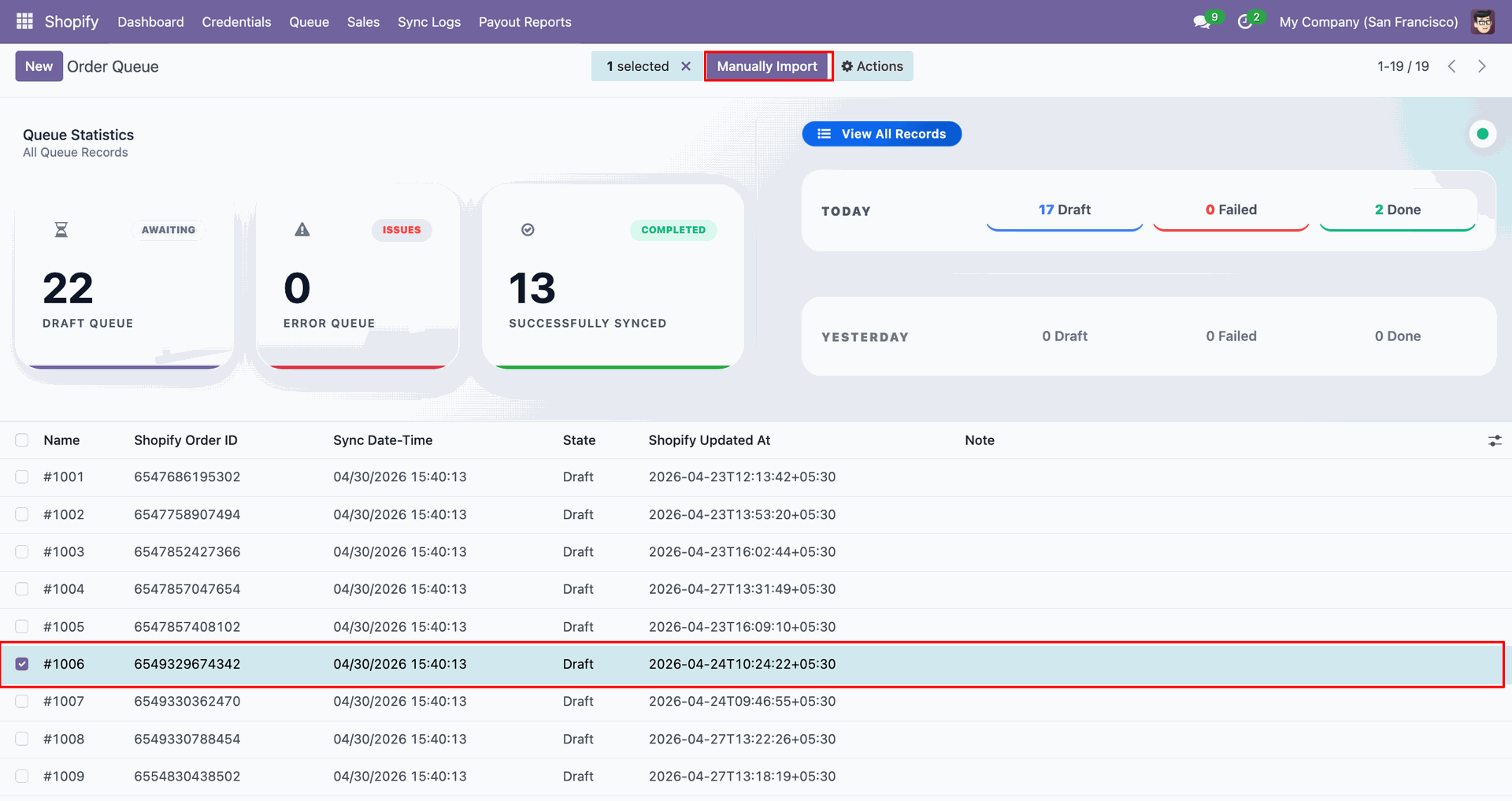This screenshot has width=1512, height=801.
Task: Open the user avatar menu
Action: [1483, 22]
